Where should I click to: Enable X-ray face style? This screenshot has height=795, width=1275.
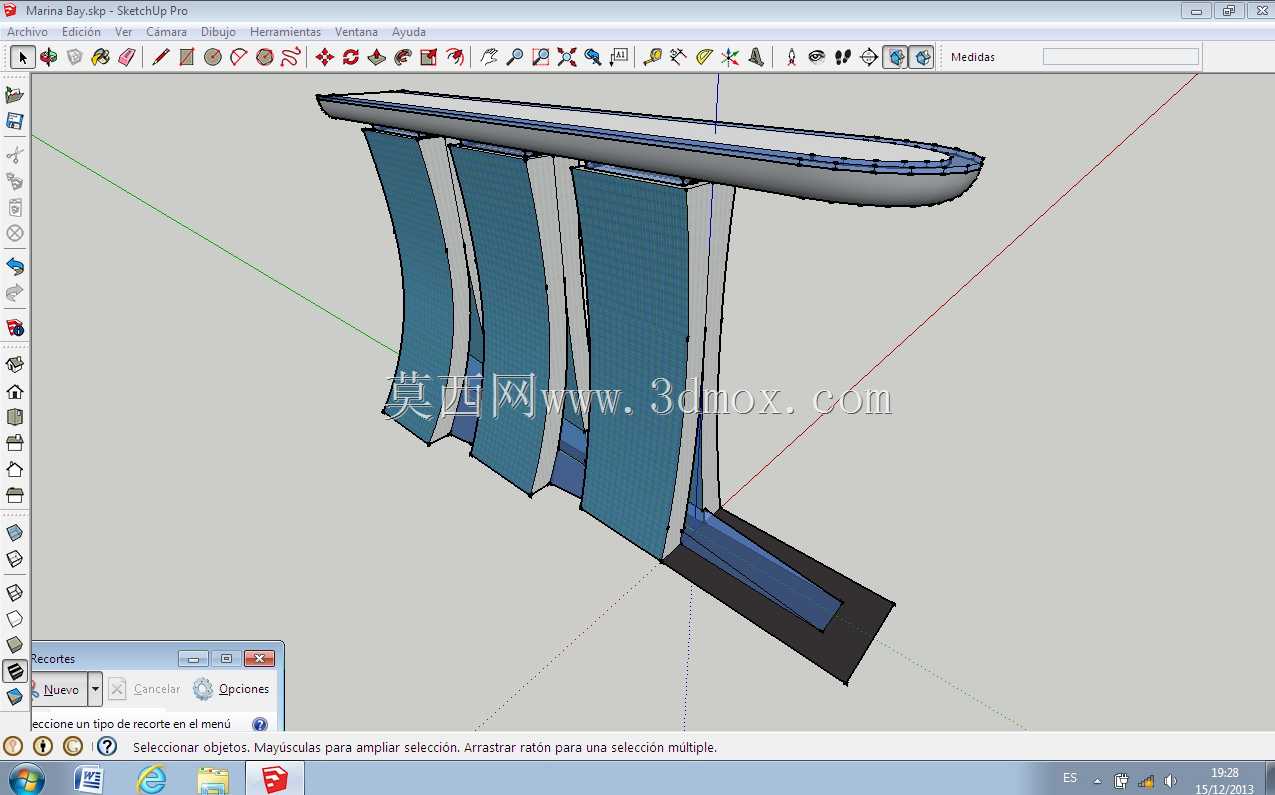[x=15, y=533]
